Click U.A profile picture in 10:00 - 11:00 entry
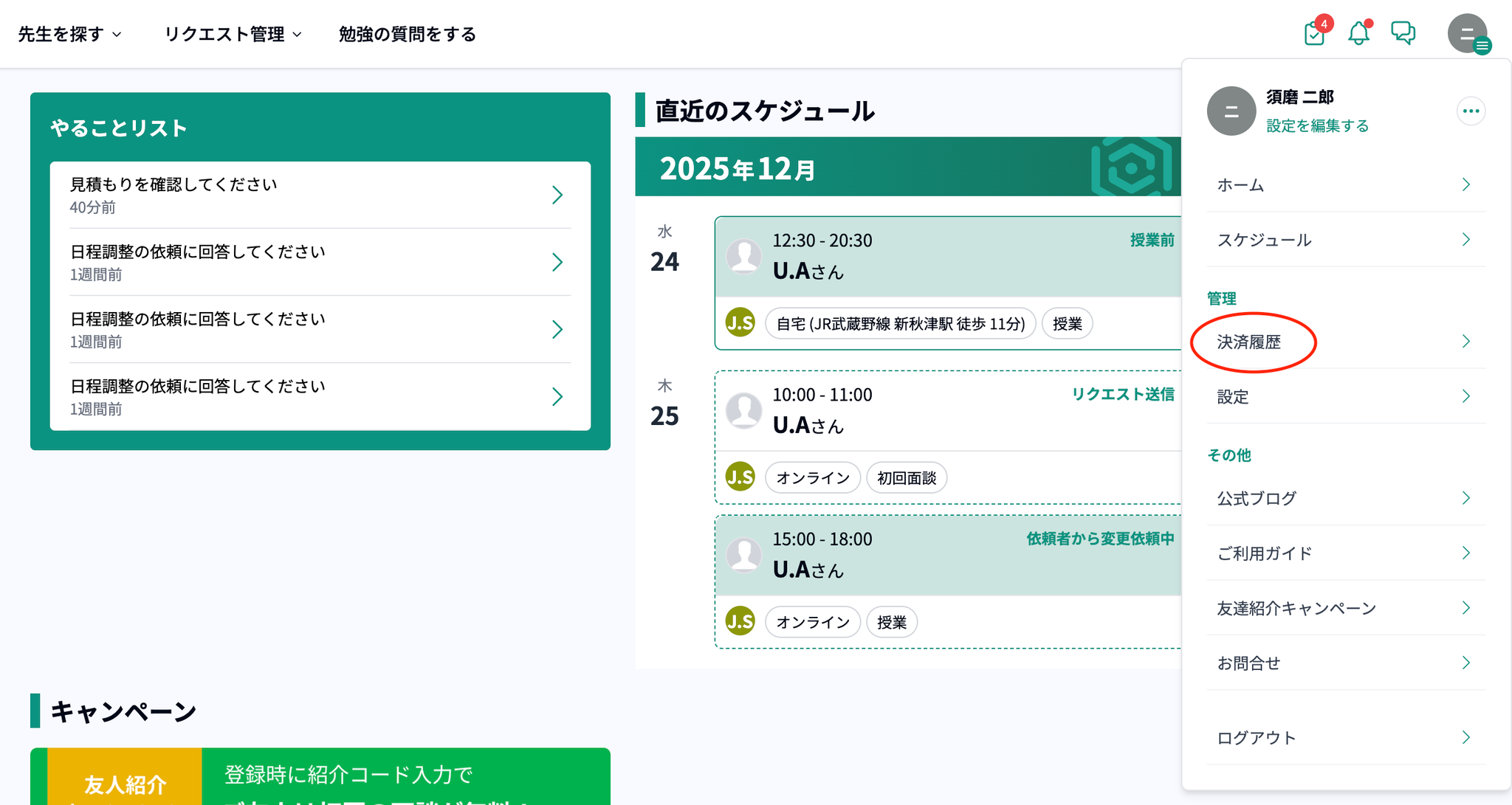The image size is (1512, 805). click(744, 410)
